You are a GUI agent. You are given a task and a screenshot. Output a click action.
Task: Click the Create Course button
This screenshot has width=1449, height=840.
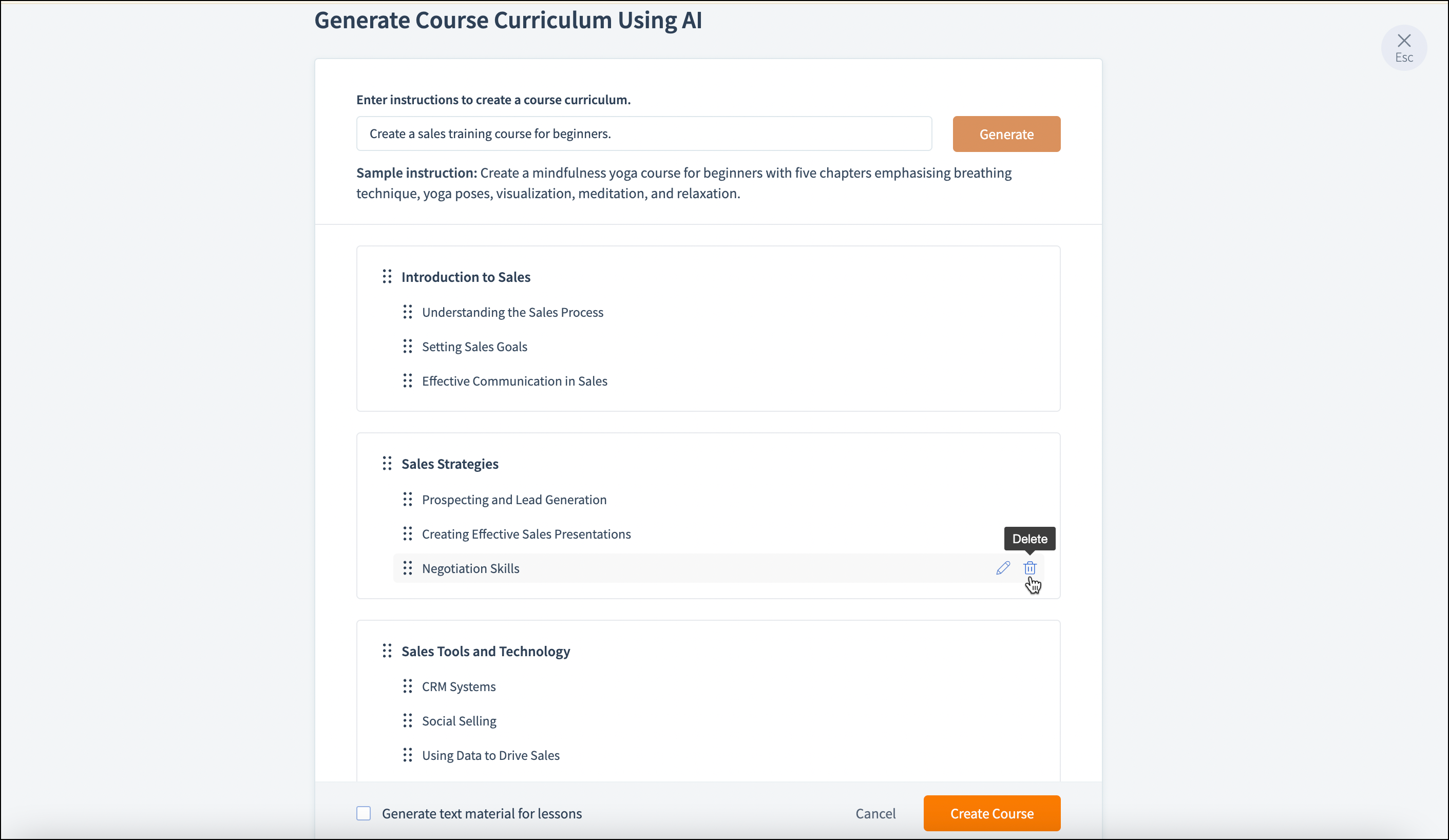tap(992, 813)
